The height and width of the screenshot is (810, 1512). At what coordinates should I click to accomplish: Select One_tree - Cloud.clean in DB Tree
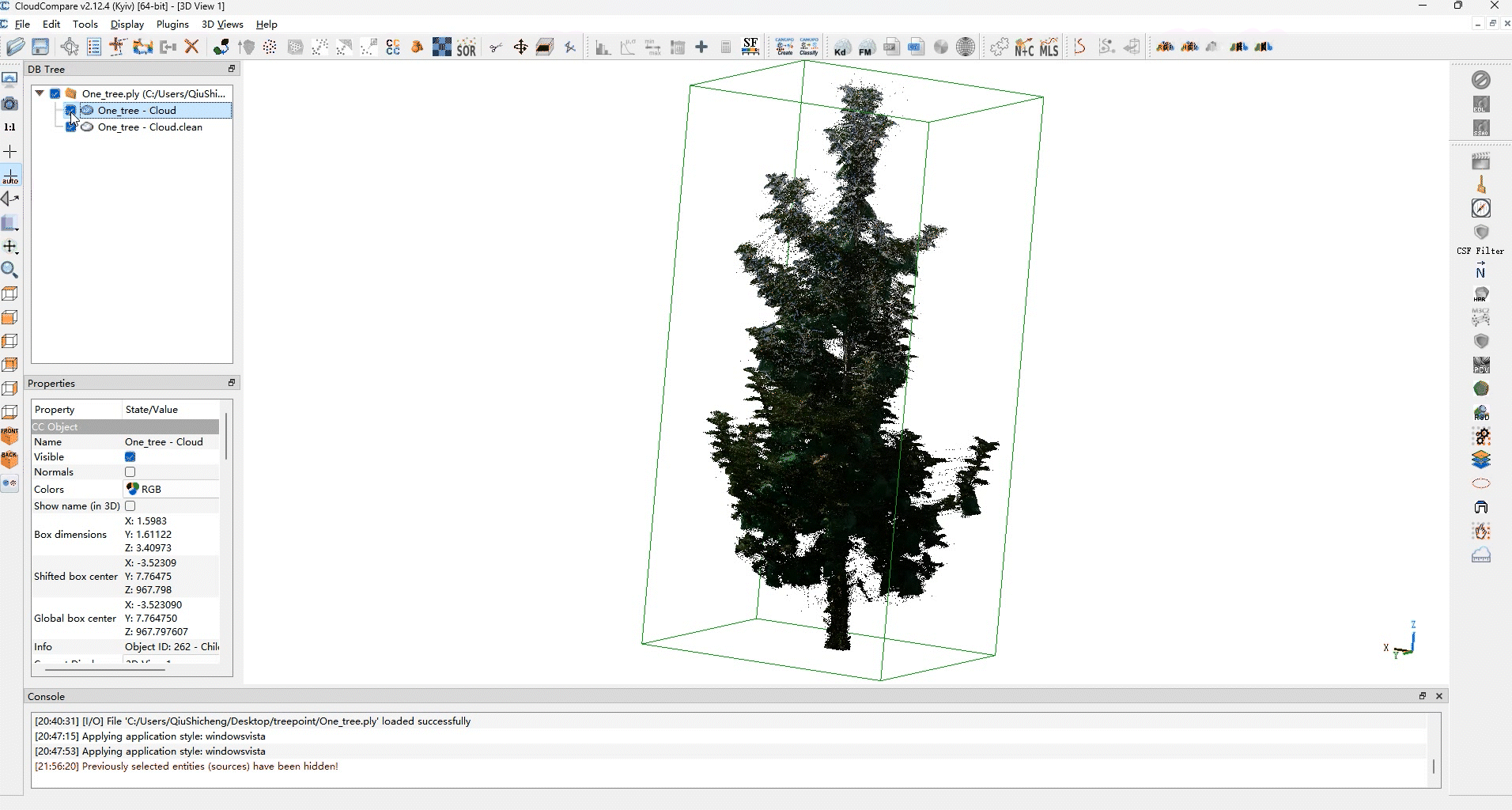point(150,127)
